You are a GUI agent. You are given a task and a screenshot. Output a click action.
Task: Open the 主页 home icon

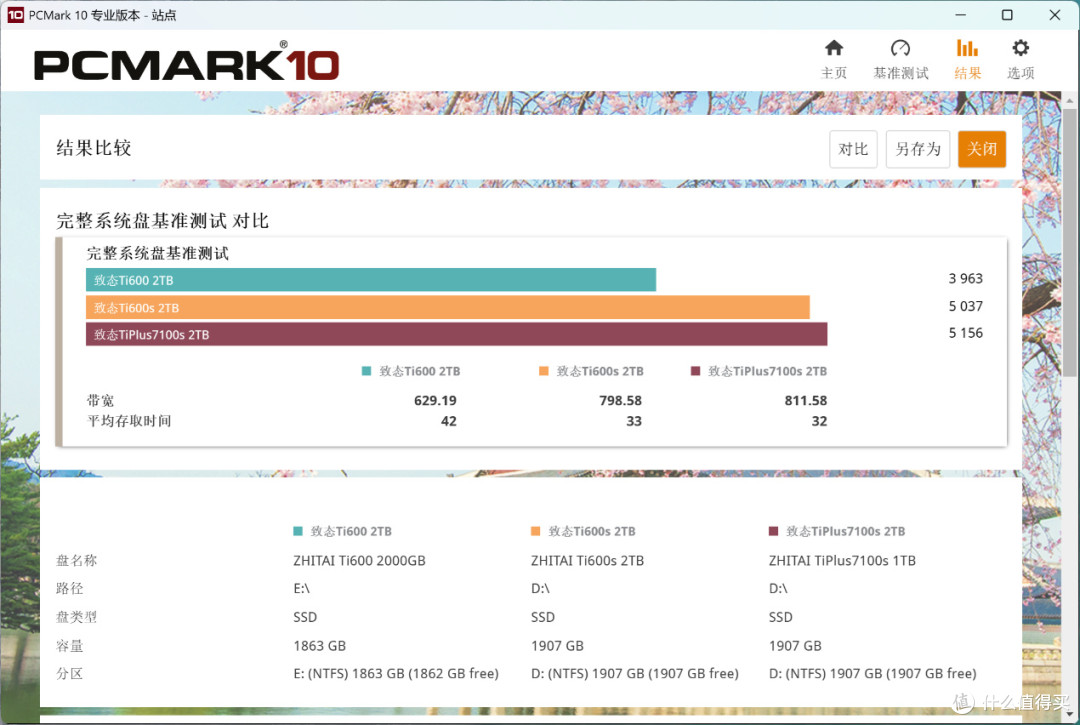pyautogui.click(x=834, y=48)
